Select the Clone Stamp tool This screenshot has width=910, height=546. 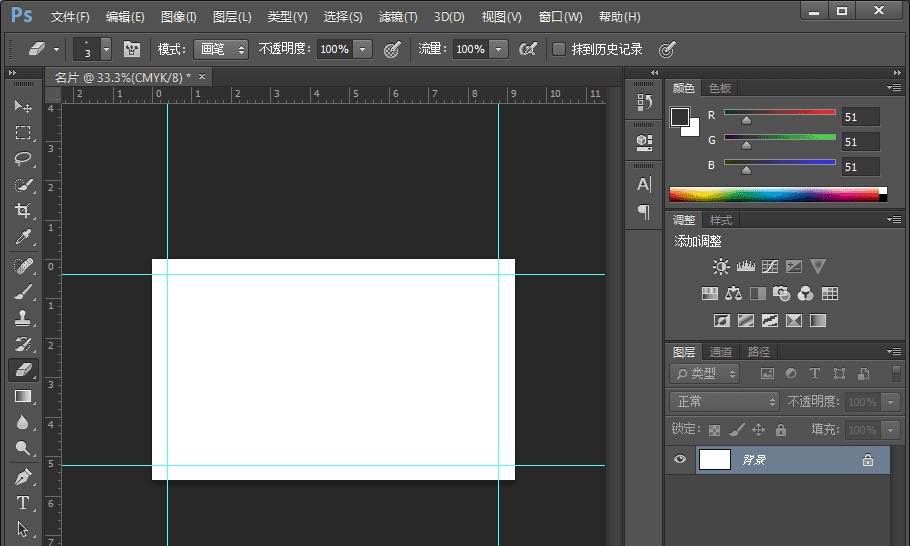(x=23, y=318)
